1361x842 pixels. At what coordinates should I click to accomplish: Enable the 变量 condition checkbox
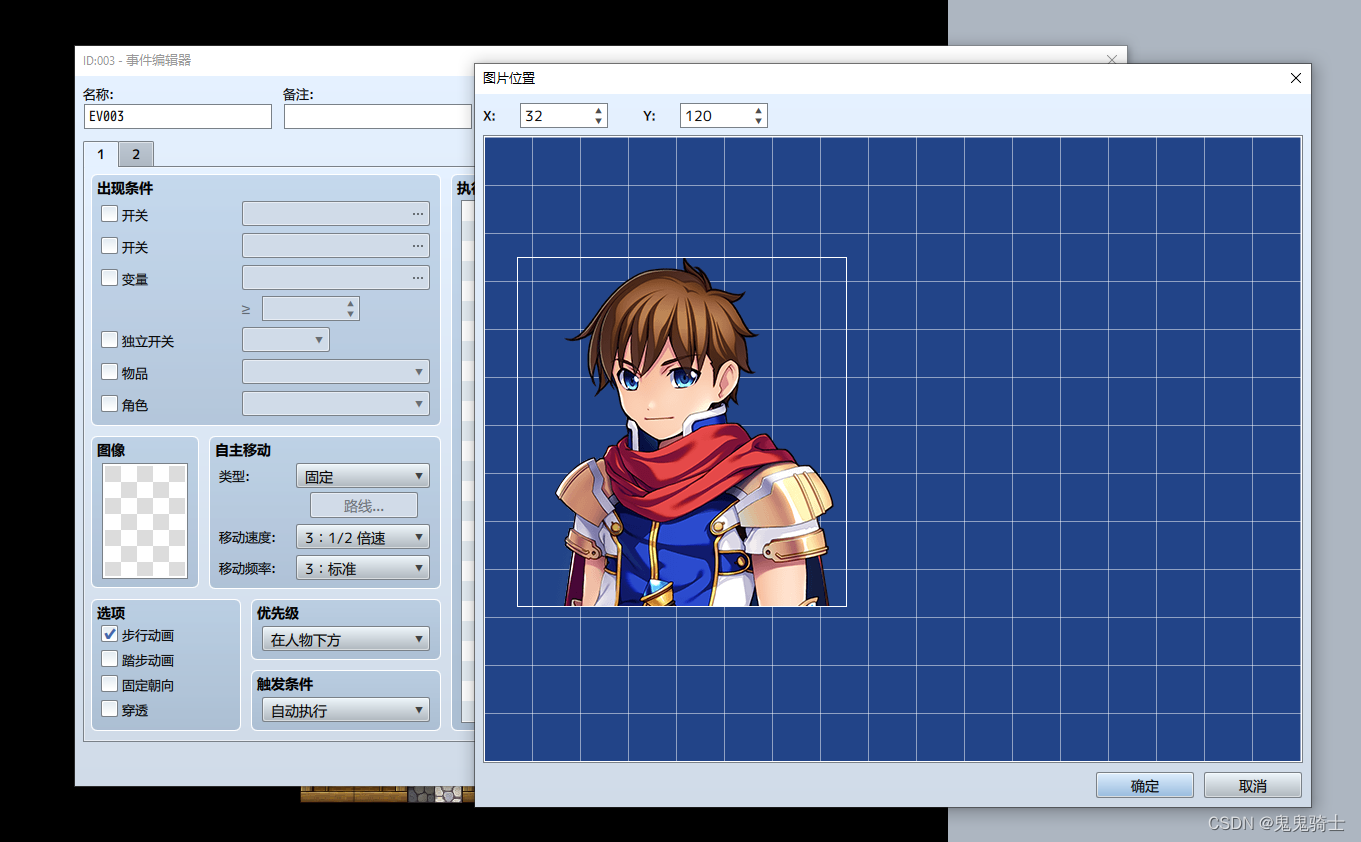110,277
